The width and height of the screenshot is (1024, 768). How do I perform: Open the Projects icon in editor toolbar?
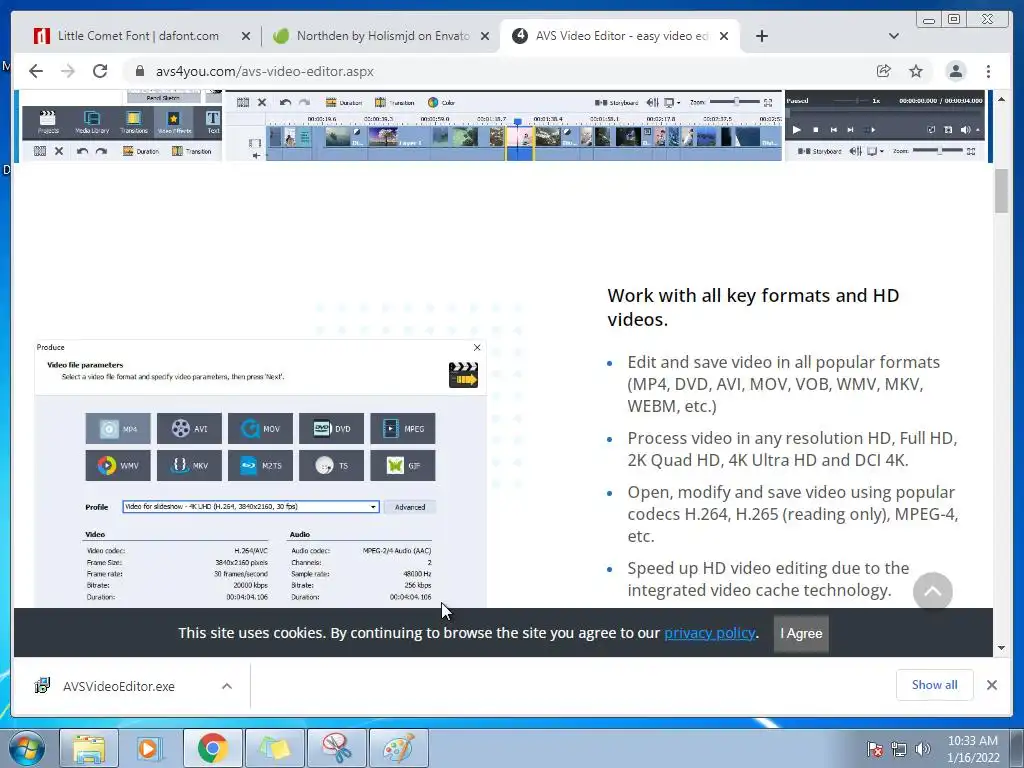coord(48,122)
